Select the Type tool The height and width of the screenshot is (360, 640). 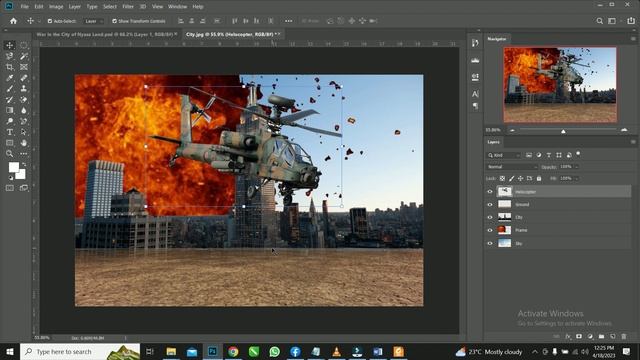click(x=10, y=132)
